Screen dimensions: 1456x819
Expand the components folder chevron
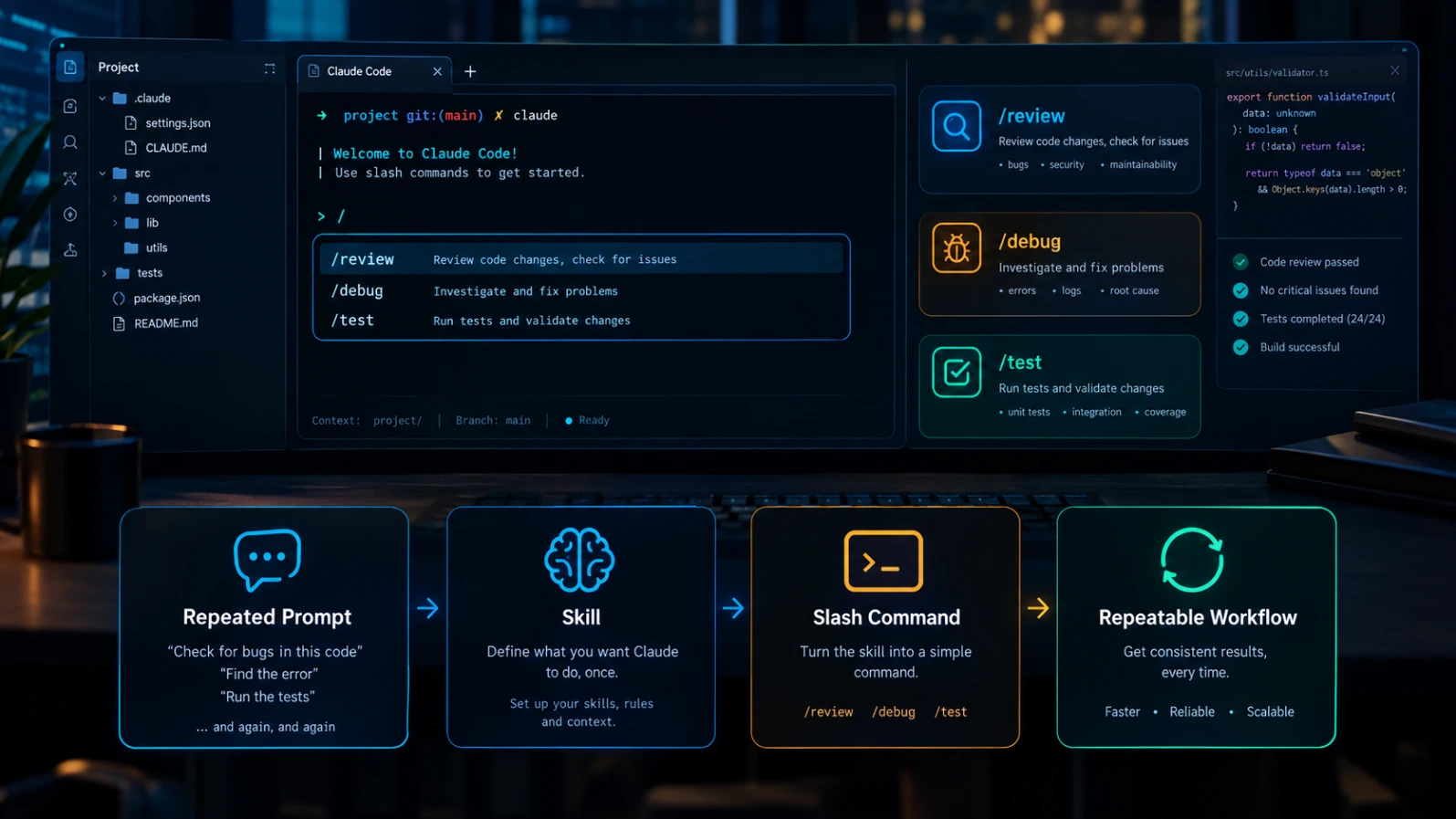pyautogui.click(x=115, y=198)
